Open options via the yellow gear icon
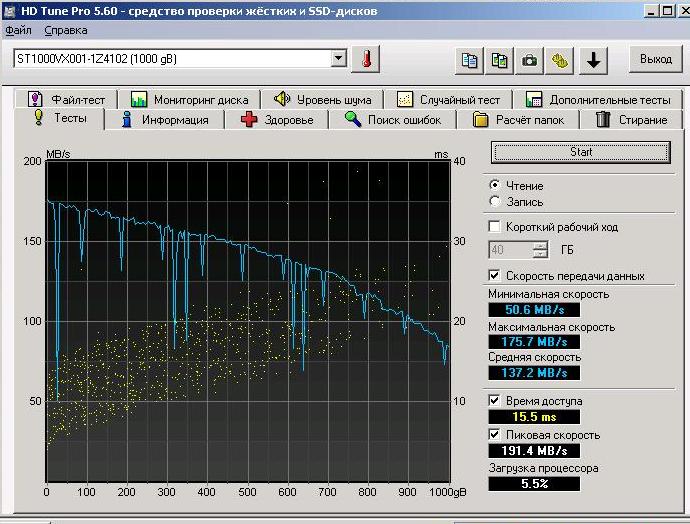The height and width of the screenshot is (524, 690). [559, 60]
